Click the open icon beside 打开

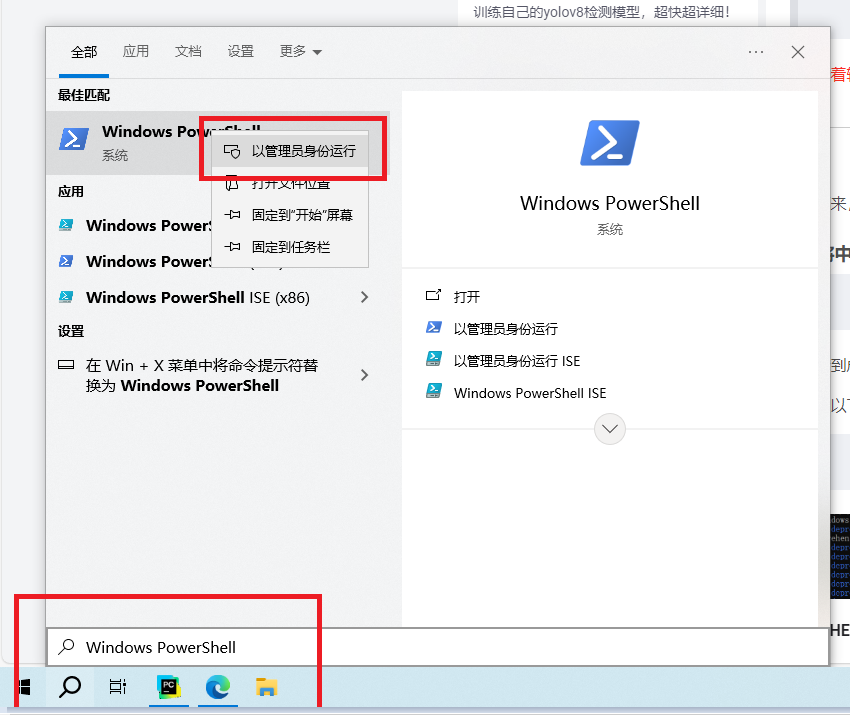(433, 295)
